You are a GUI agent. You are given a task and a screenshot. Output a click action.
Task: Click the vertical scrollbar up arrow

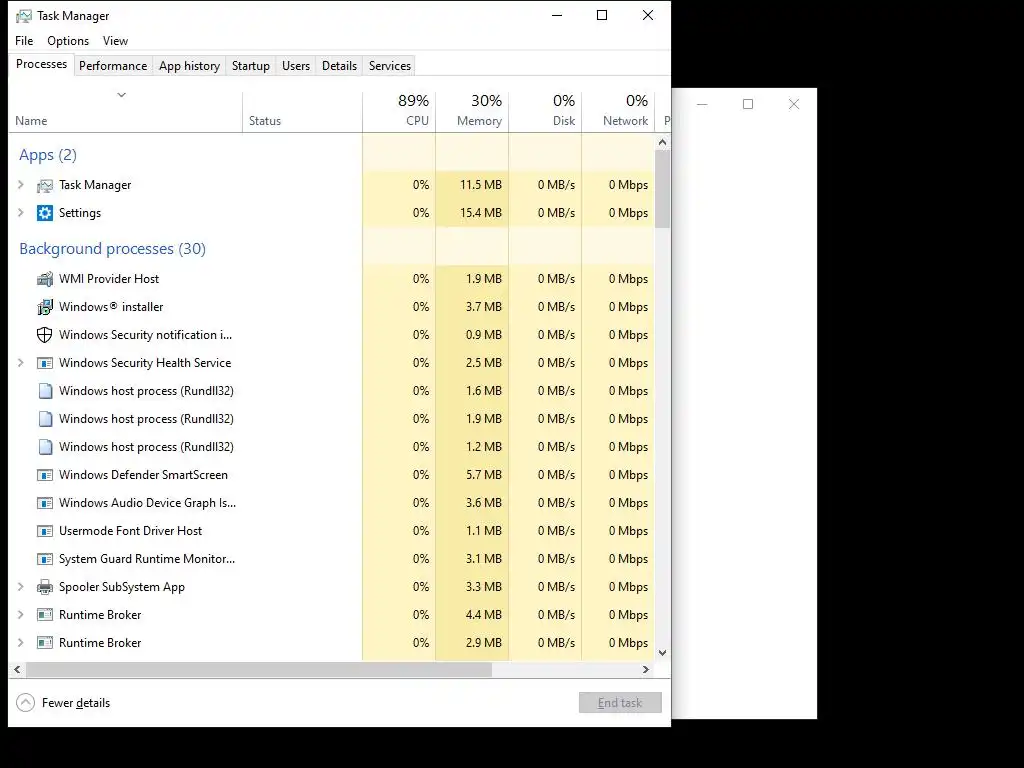(x=663, y=142)
